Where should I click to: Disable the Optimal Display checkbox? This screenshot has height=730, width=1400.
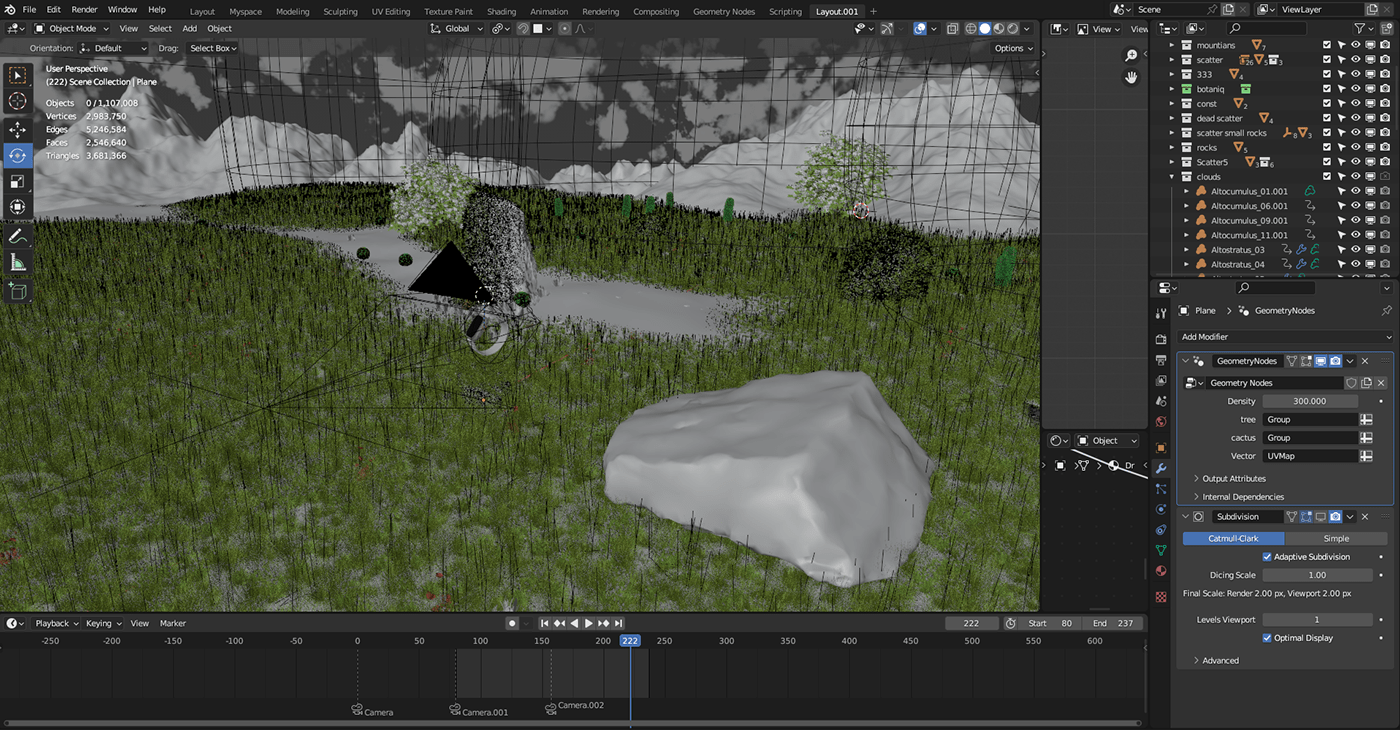pyautogui.click(x=1267, y=638)
